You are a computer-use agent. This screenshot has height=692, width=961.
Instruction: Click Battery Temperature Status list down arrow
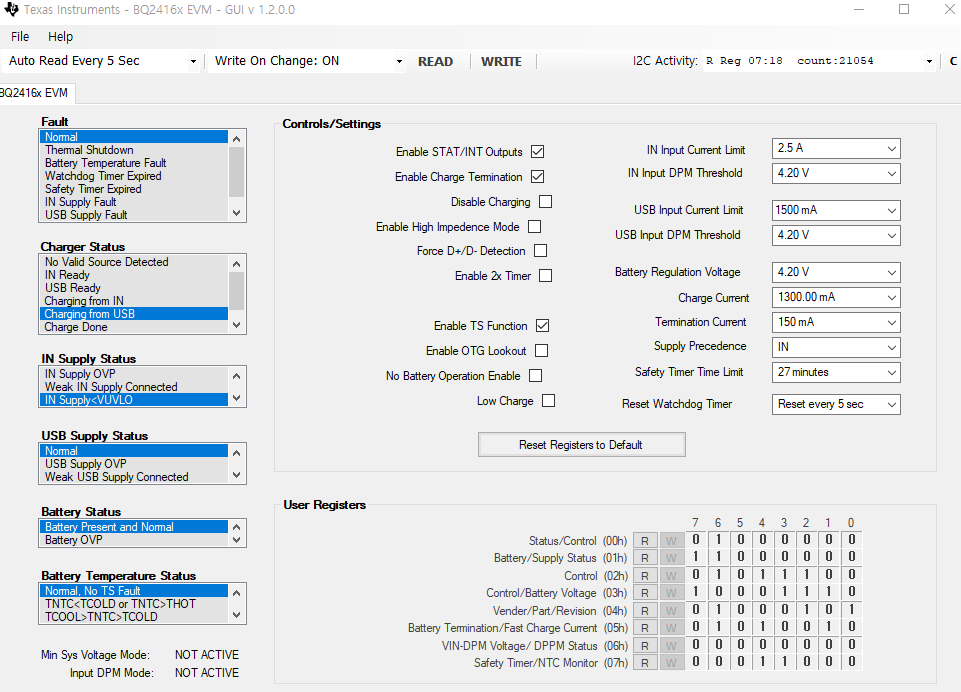tap(237, 615)
